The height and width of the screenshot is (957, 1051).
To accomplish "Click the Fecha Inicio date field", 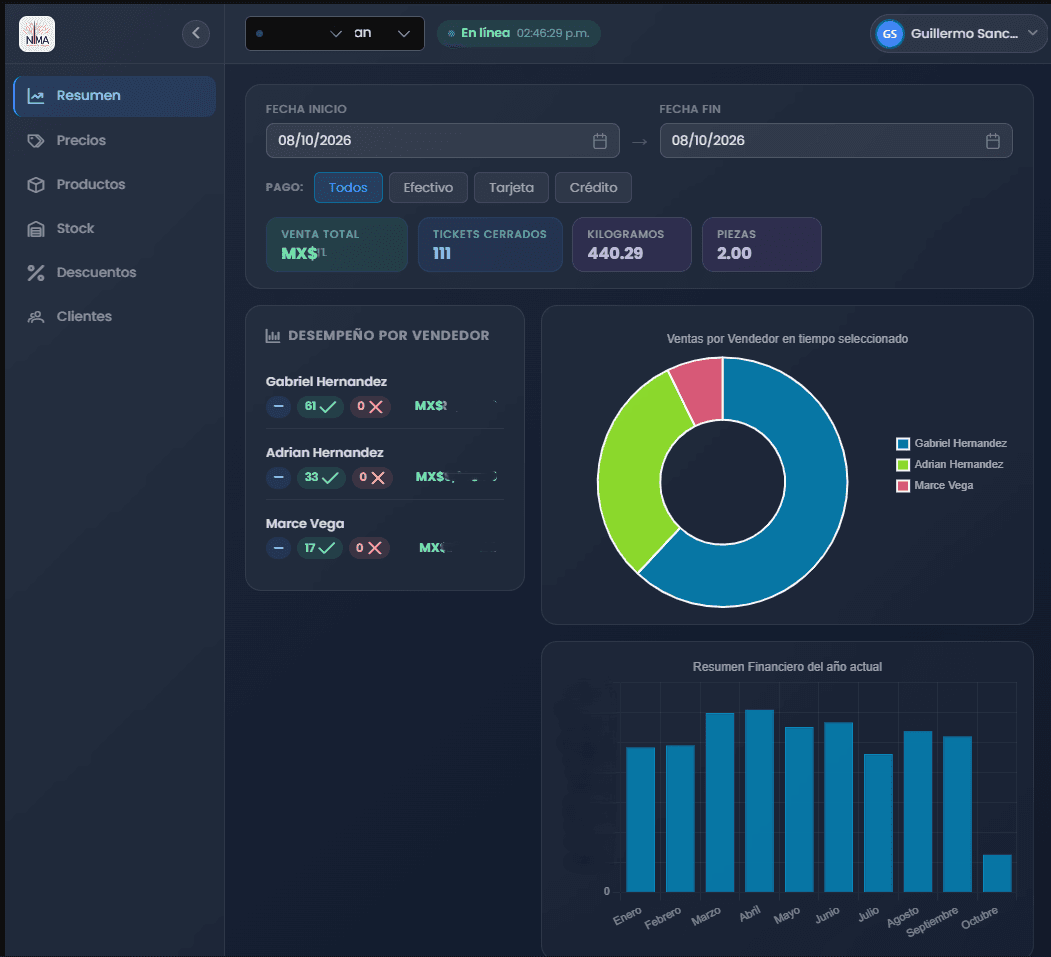I will tap(442, 141).
